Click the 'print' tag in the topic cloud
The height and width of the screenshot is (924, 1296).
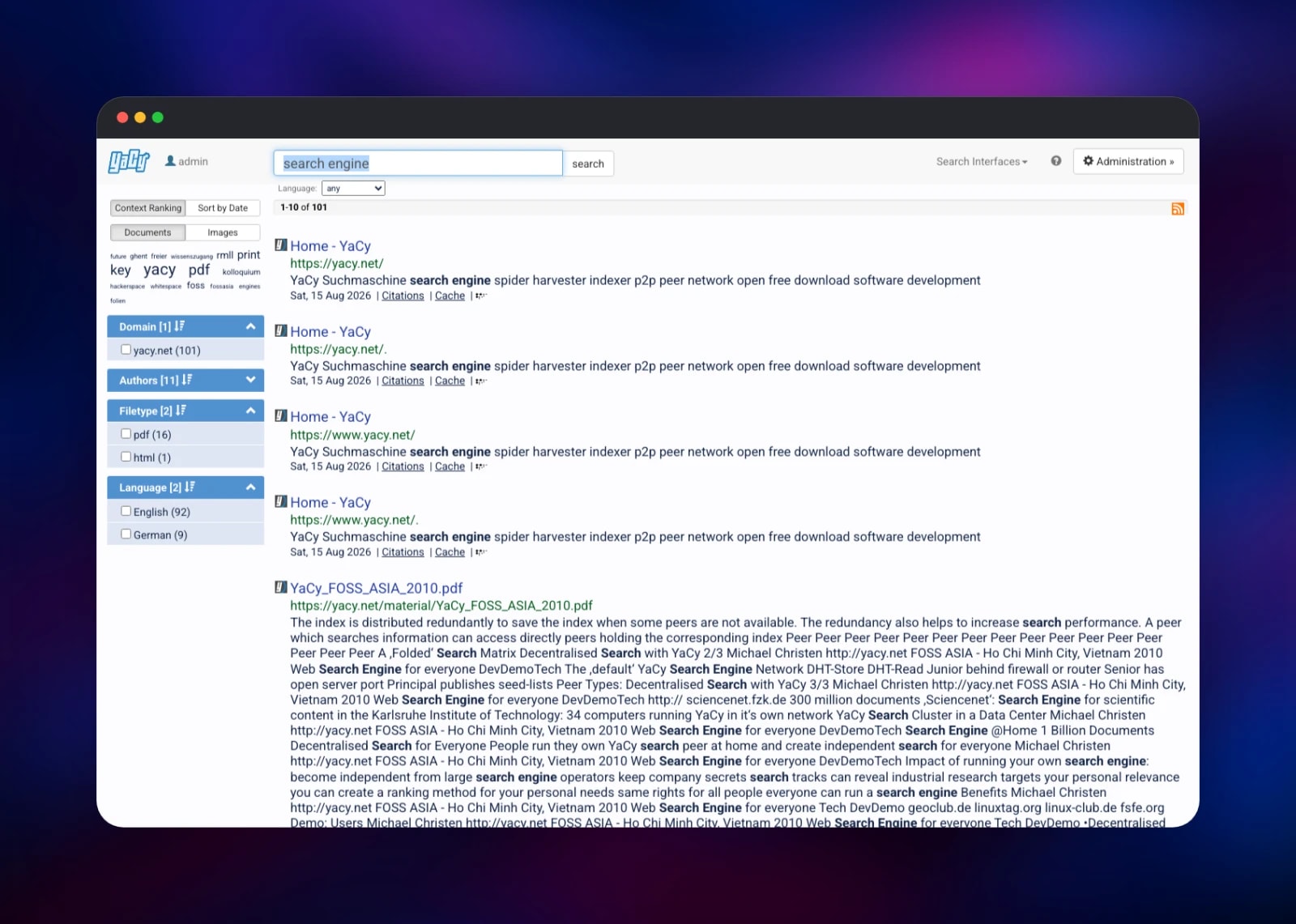point(249,255)
